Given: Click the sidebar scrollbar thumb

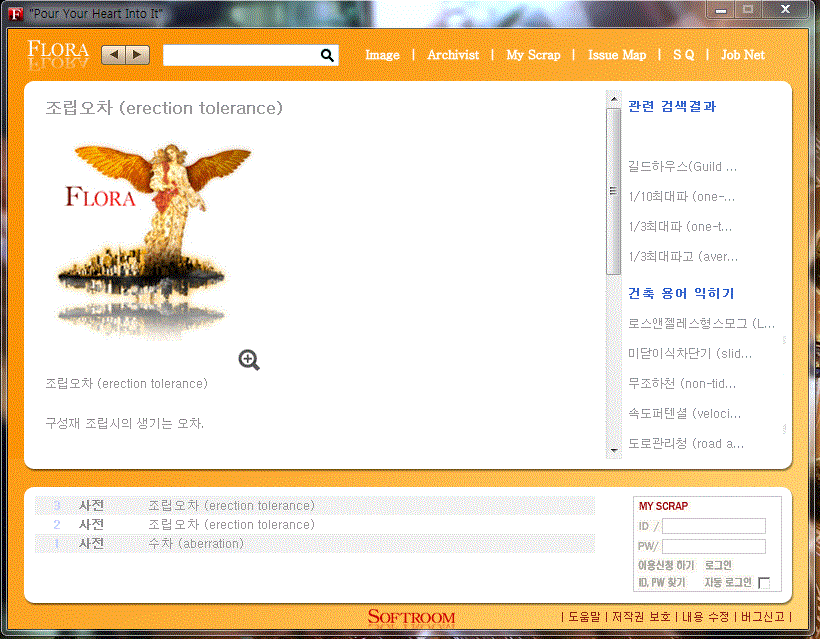Looking at the screenshot, I should tap(614, 191).
